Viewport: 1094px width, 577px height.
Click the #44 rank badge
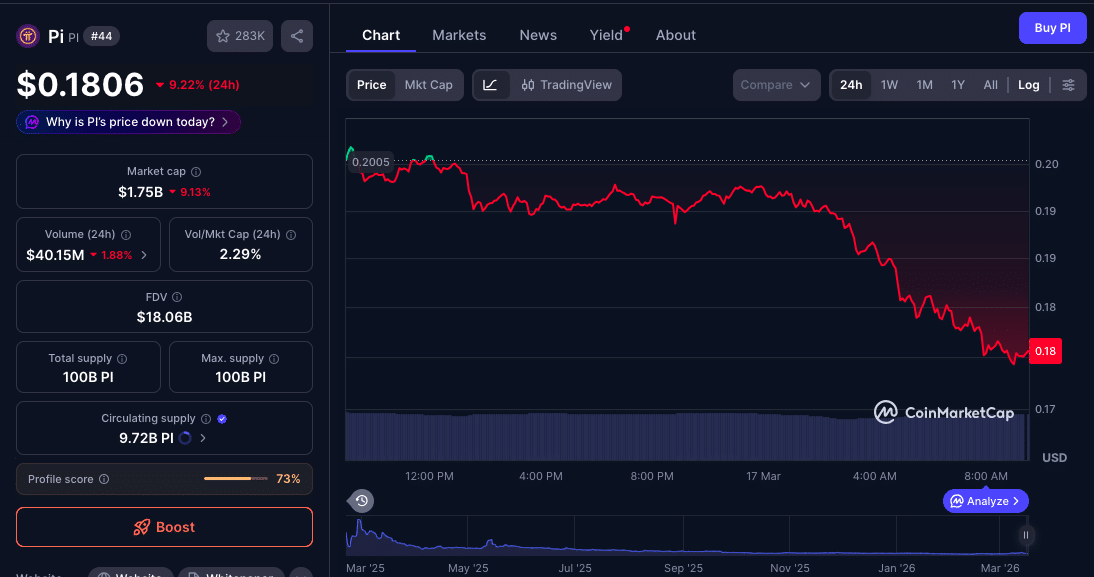[101, 36]
